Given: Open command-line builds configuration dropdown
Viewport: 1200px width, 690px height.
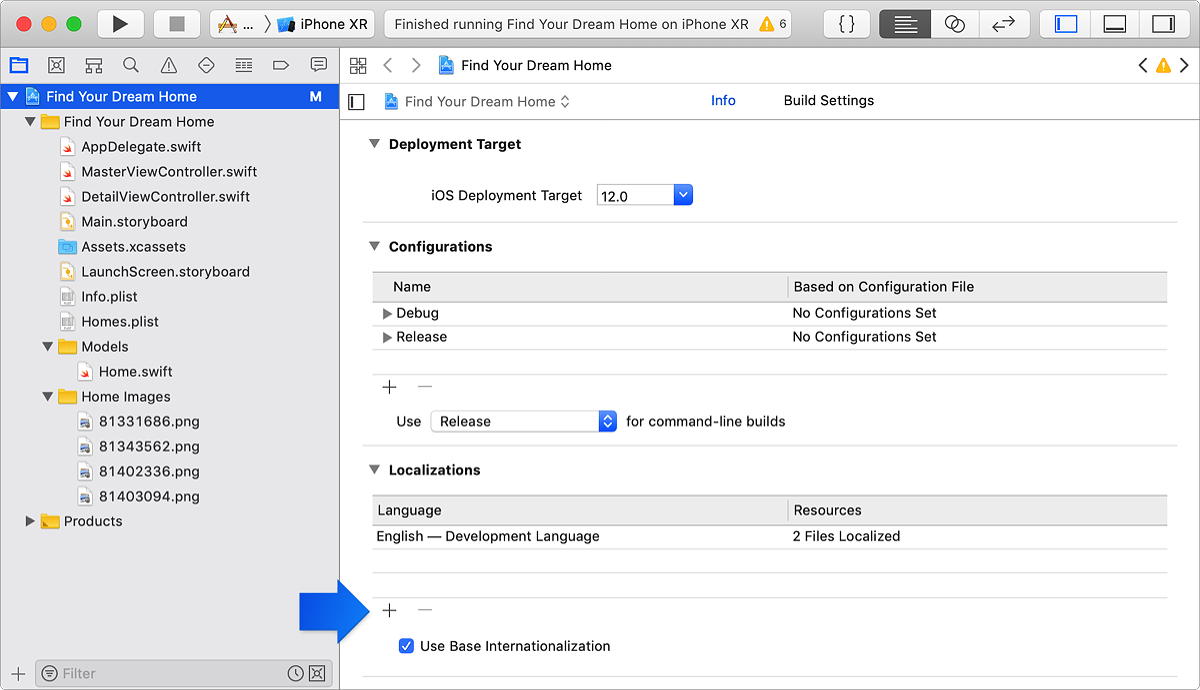Looking at the screenshot, I should 524,421.
